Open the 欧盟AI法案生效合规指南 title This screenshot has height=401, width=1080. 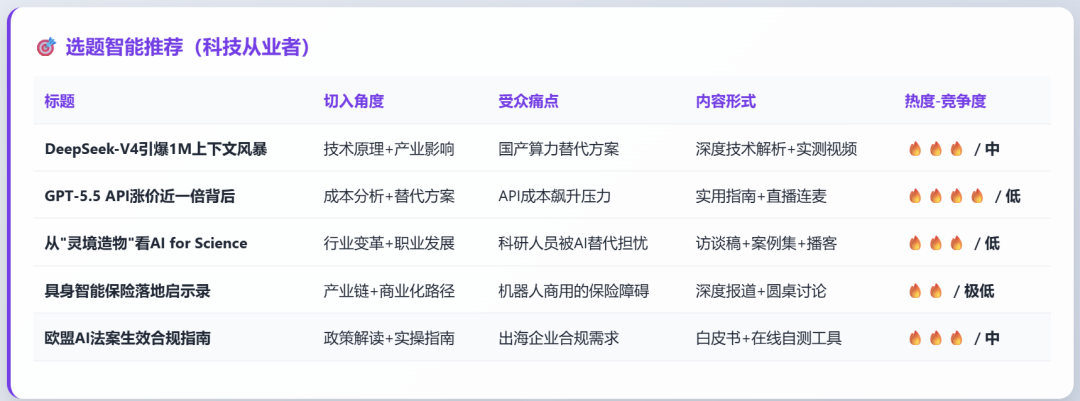tap(127, 338)
